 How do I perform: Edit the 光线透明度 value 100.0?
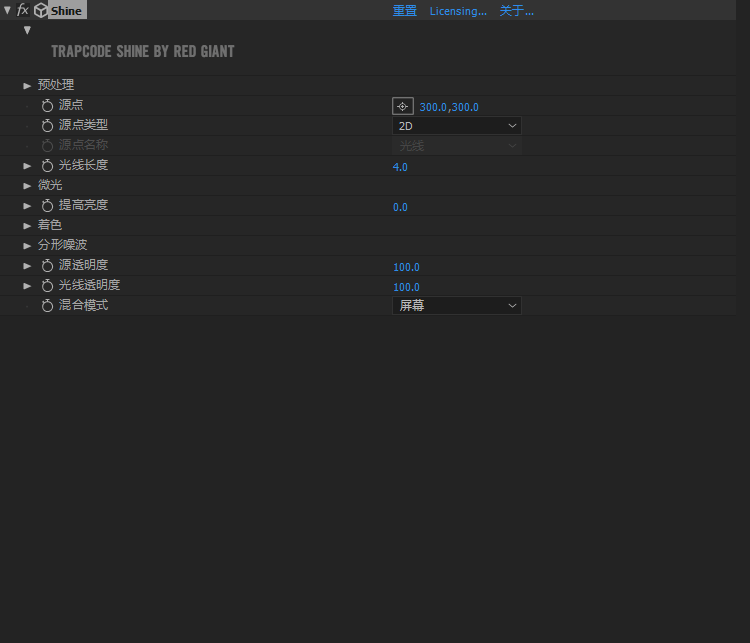pyautogui.click(x=407, y=287)
